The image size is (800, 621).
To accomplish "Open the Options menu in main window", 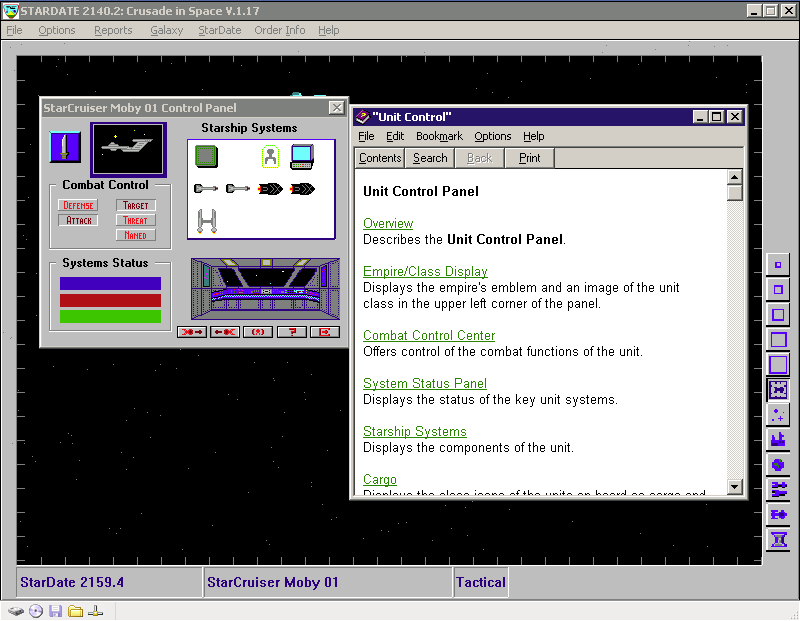I will point(57,30).
